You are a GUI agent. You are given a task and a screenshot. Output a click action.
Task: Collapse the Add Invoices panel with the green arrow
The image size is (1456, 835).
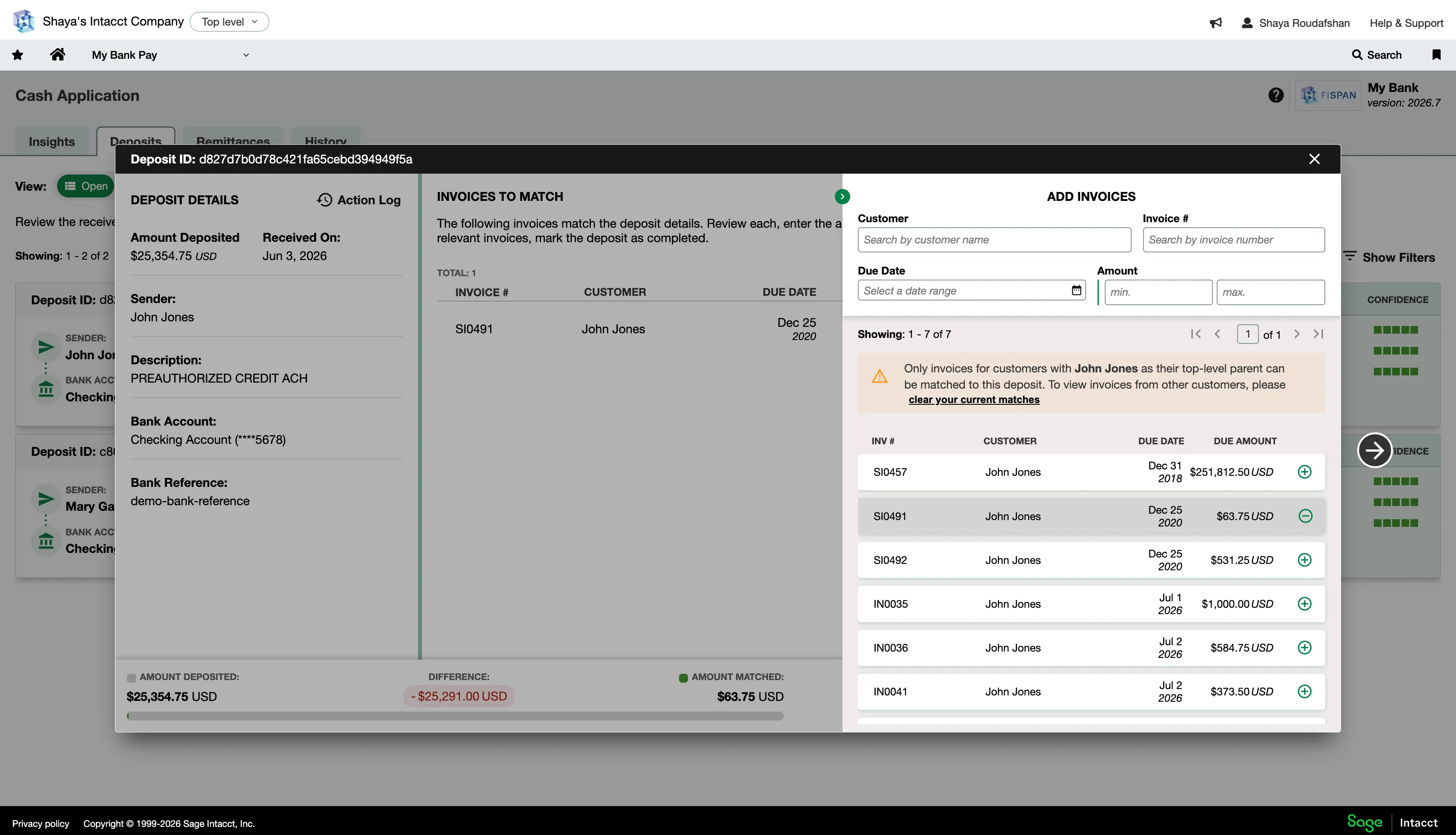click(842, 197)
